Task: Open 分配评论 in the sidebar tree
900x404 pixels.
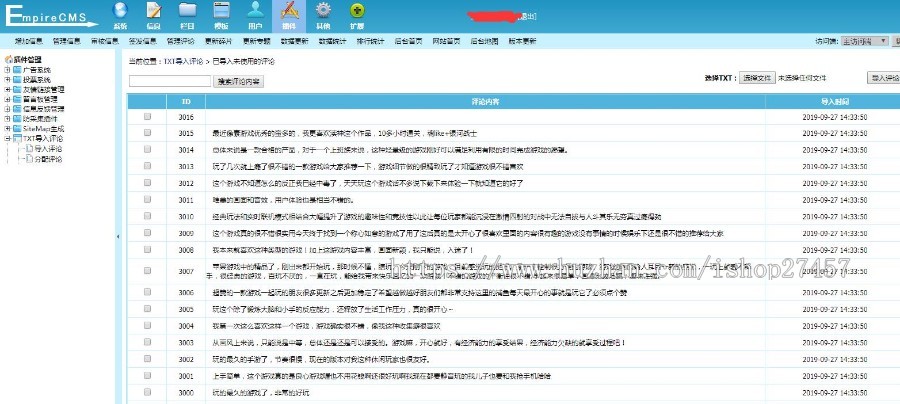Action: (x=48, y=159)
